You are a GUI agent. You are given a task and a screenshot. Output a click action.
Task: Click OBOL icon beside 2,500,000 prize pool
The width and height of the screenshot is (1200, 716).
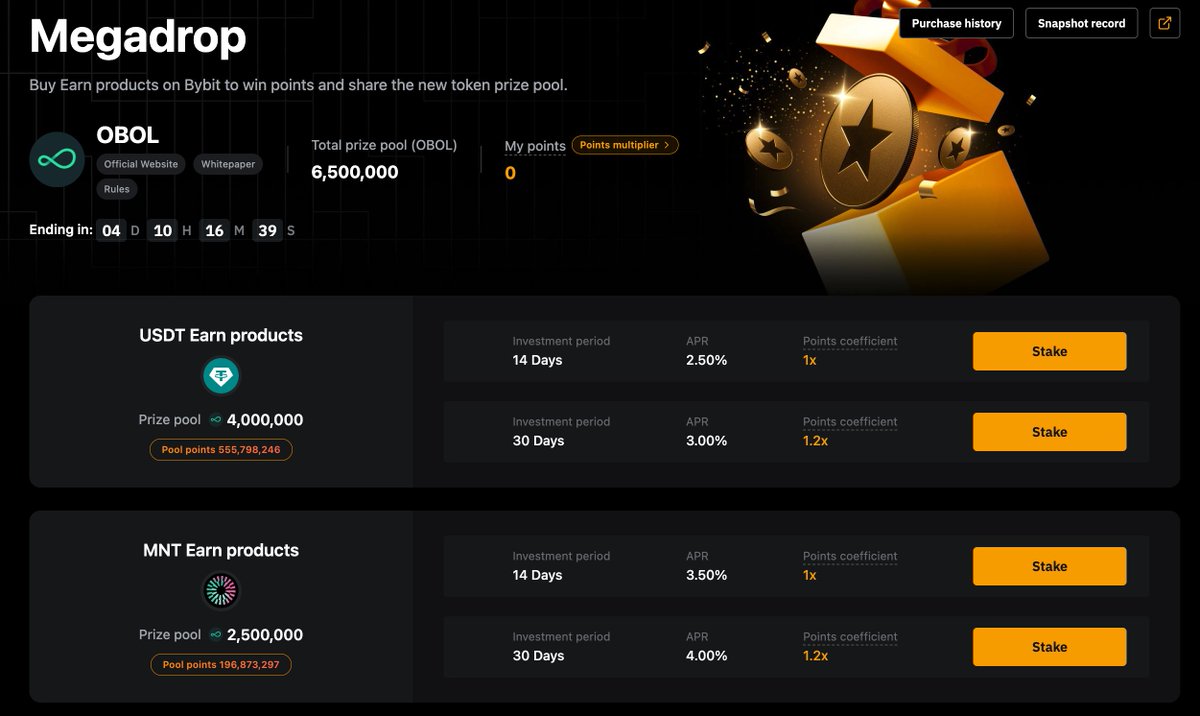(x=215, y=635)
